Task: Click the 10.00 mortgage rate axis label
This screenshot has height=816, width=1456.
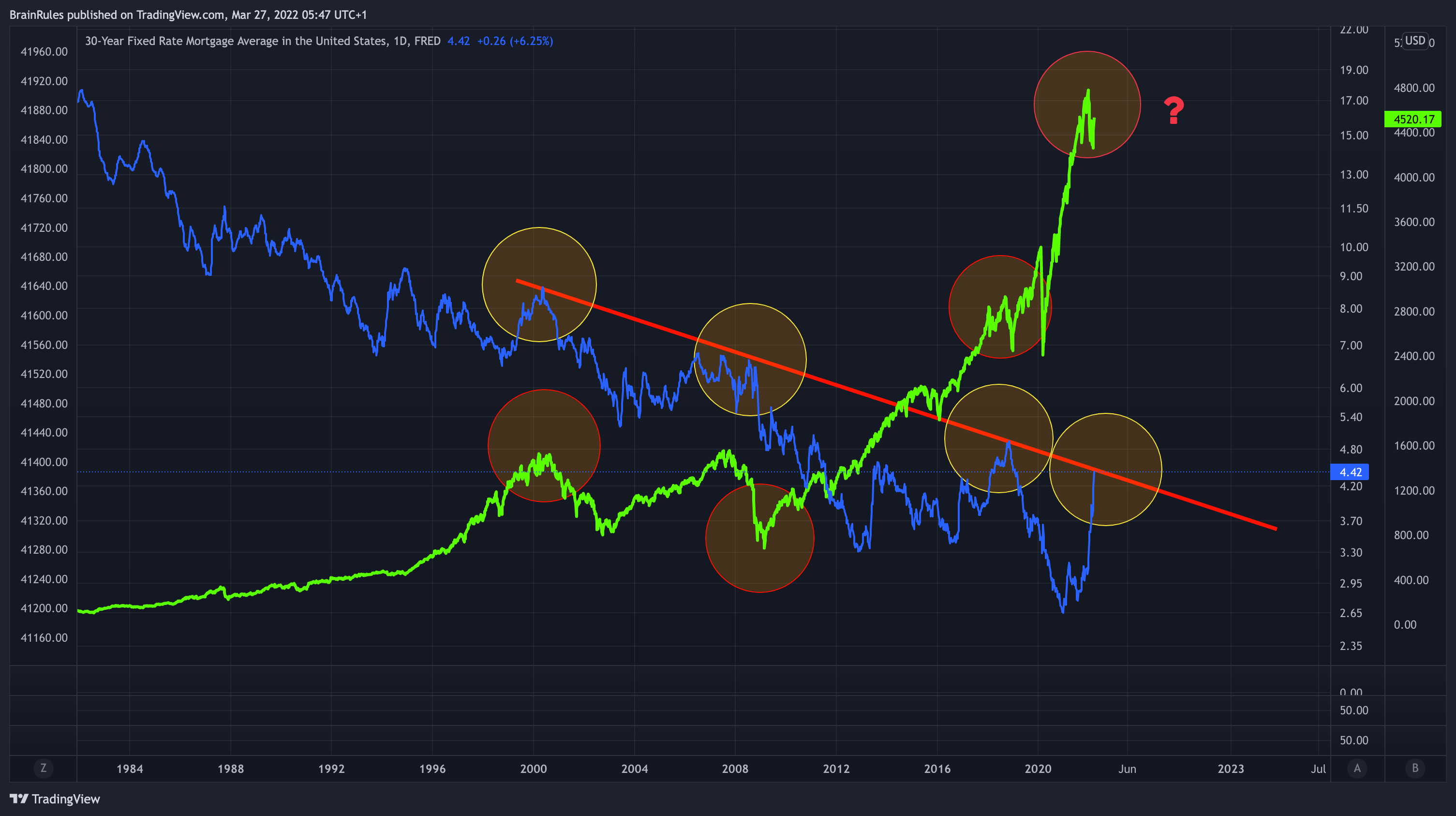Action: (1354, 247)
